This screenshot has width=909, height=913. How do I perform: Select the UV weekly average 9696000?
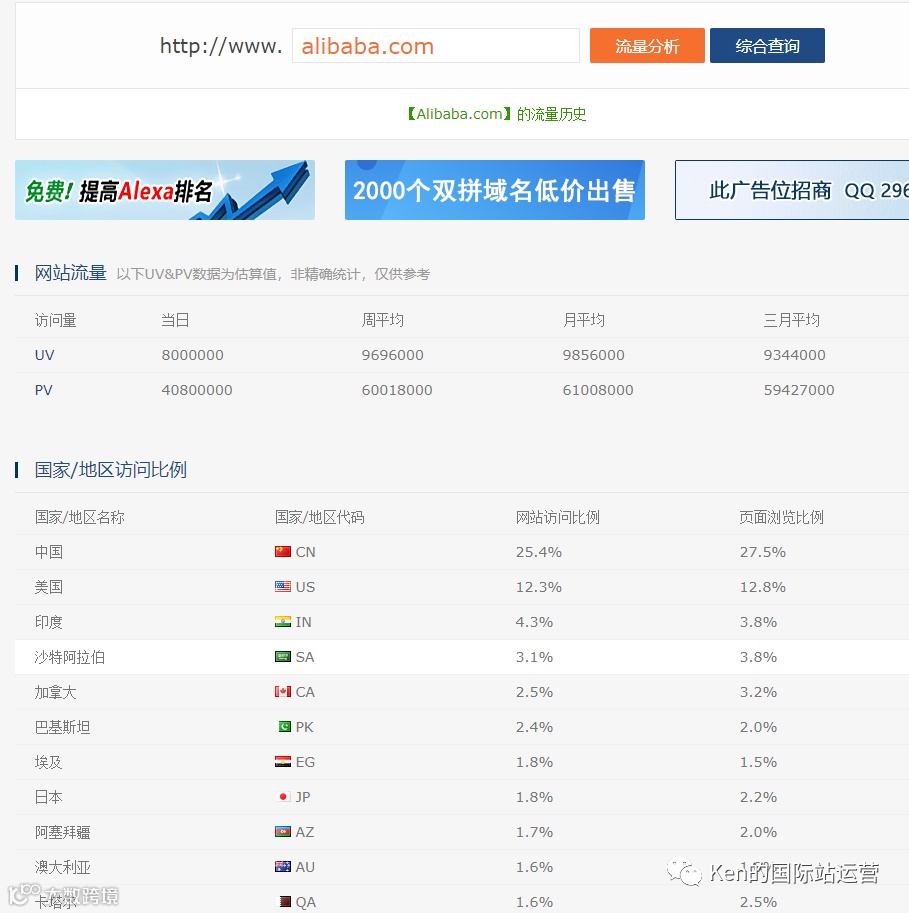point(392,355)
